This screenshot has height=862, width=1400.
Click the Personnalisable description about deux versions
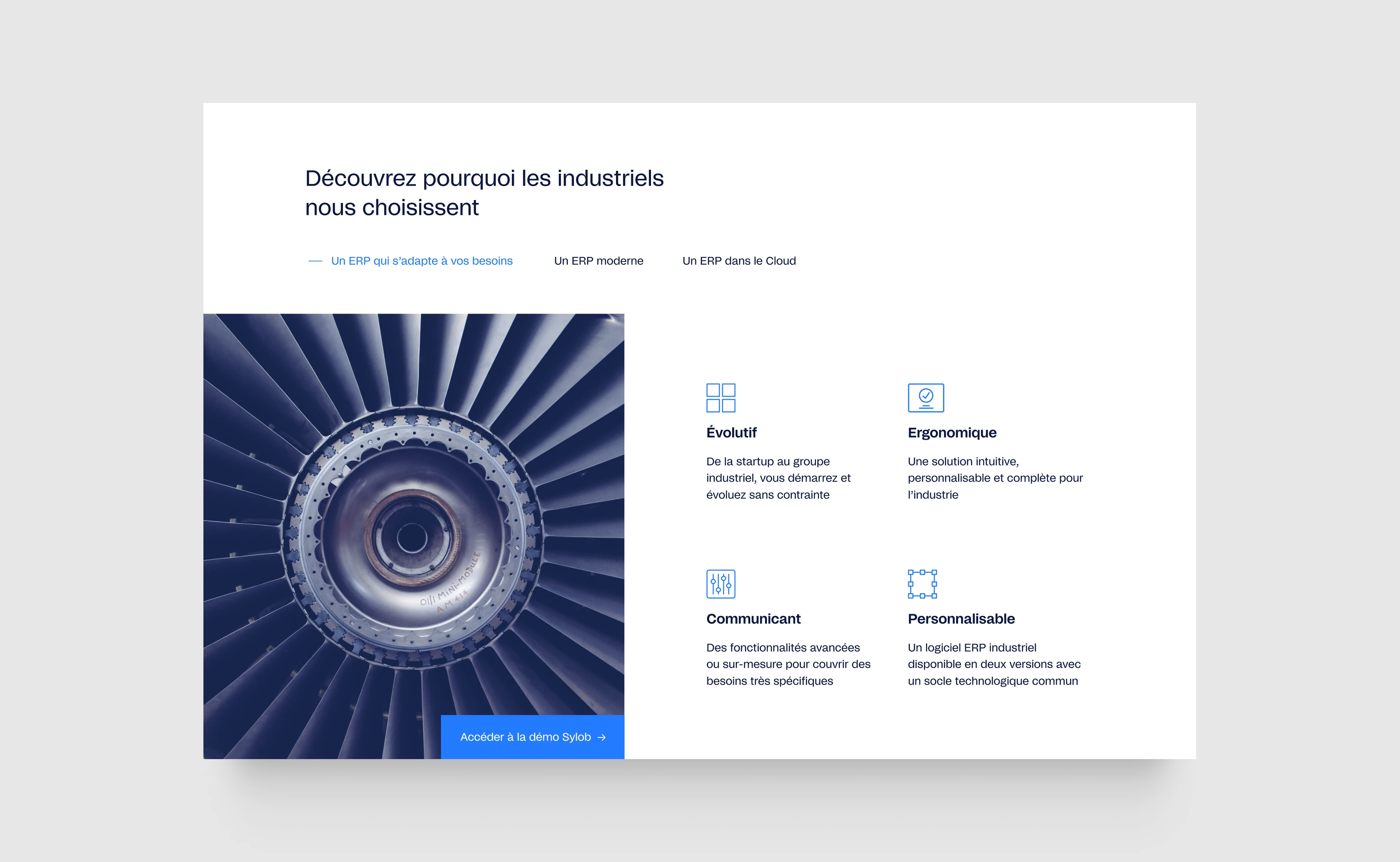pyautogui.click(x=994, y=664)
